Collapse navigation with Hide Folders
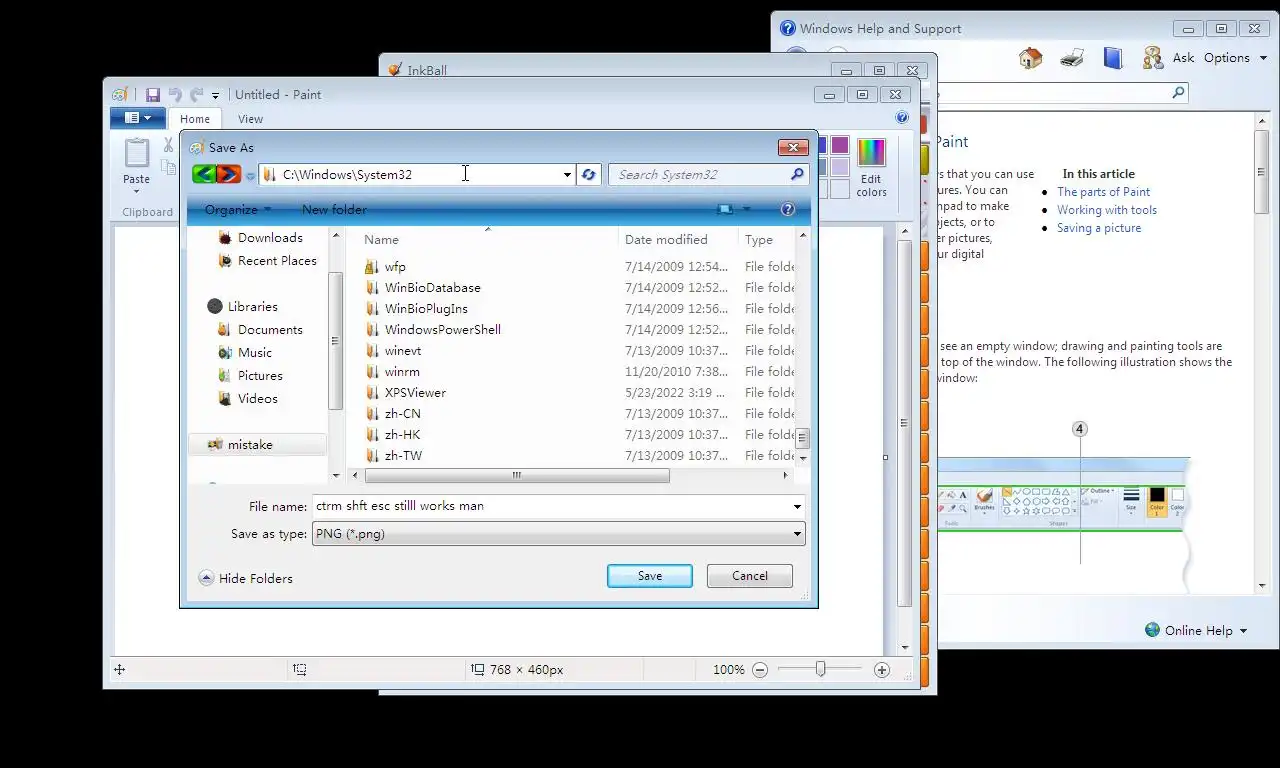 246,578
